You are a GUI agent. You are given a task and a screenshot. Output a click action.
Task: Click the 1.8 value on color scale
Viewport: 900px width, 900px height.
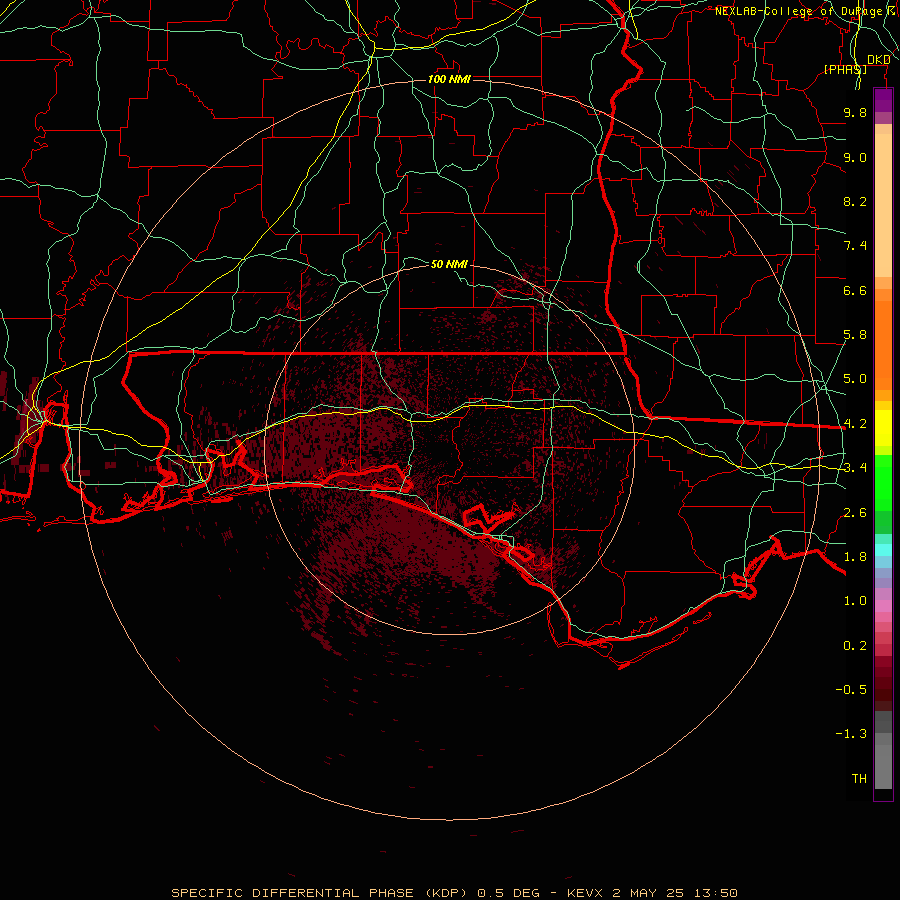point(855,557)
